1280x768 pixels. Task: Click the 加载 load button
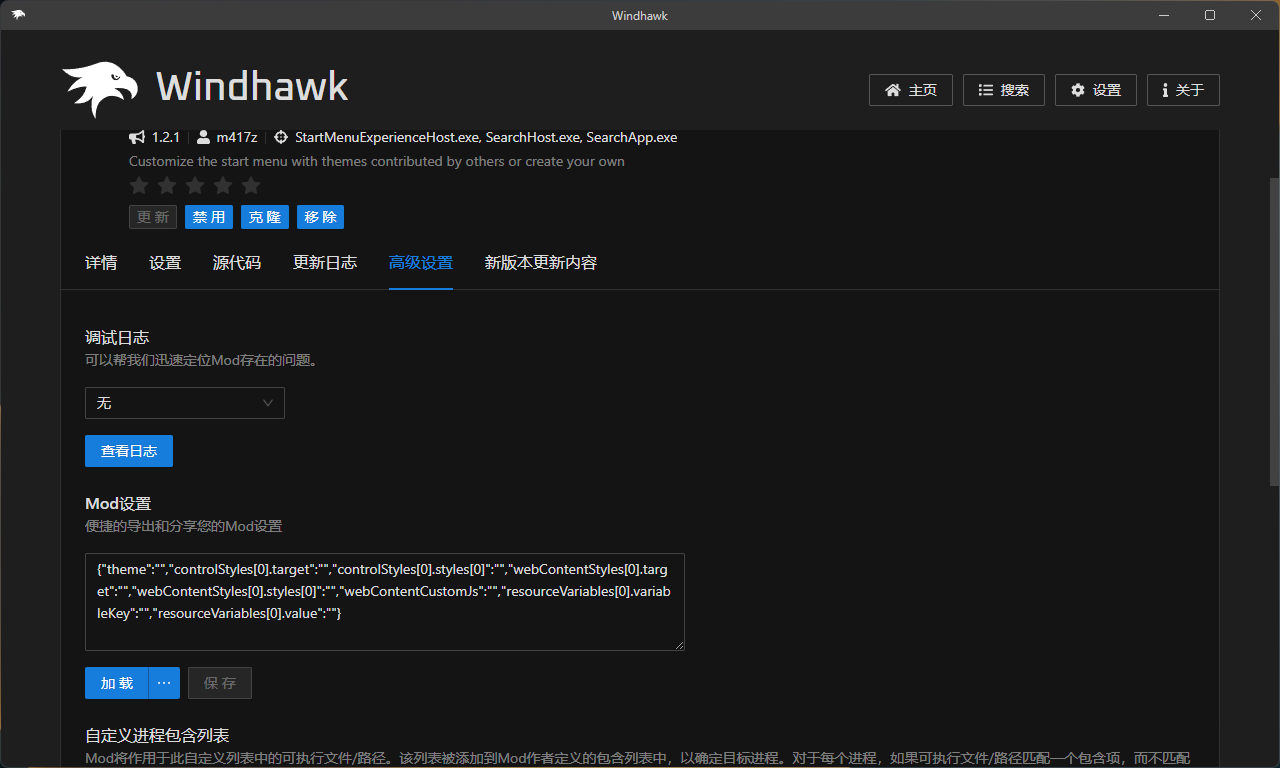[x=117, y=683]
